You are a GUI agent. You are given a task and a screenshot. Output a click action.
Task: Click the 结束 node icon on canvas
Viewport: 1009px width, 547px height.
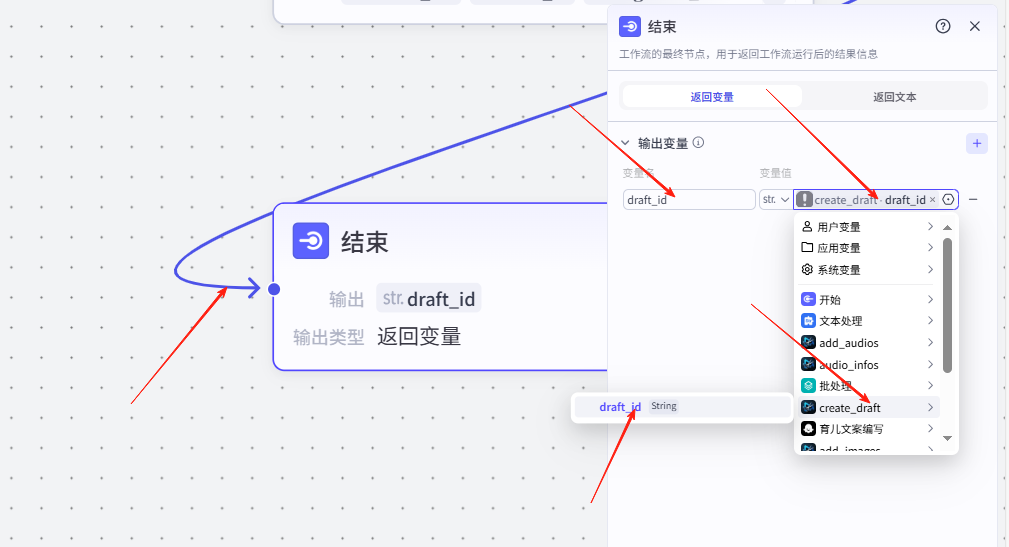pyautogui.click(x=311, y=241)
